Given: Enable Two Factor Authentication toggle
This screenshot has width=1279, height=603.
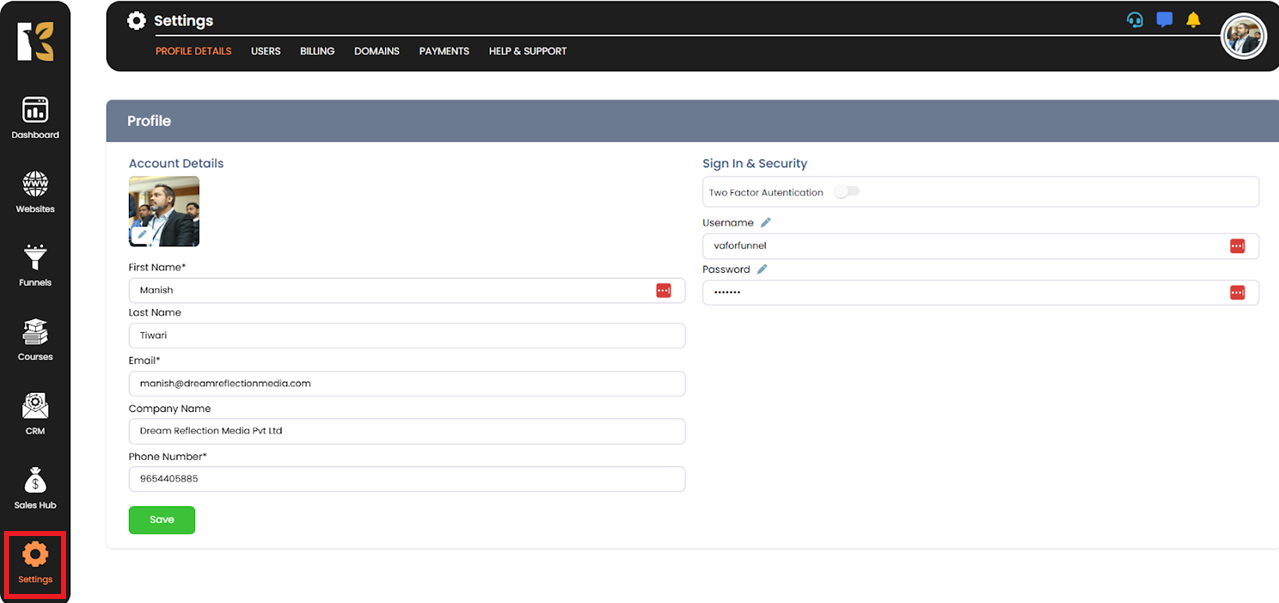Looking at the screenshot, I should (x=846, y=192).
